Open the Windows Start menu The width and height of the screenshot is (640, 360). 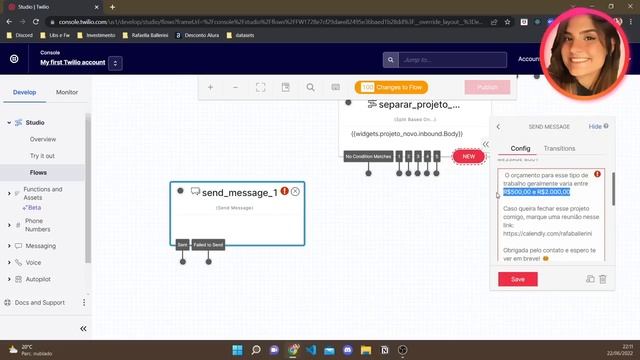[x=237, y=350]
